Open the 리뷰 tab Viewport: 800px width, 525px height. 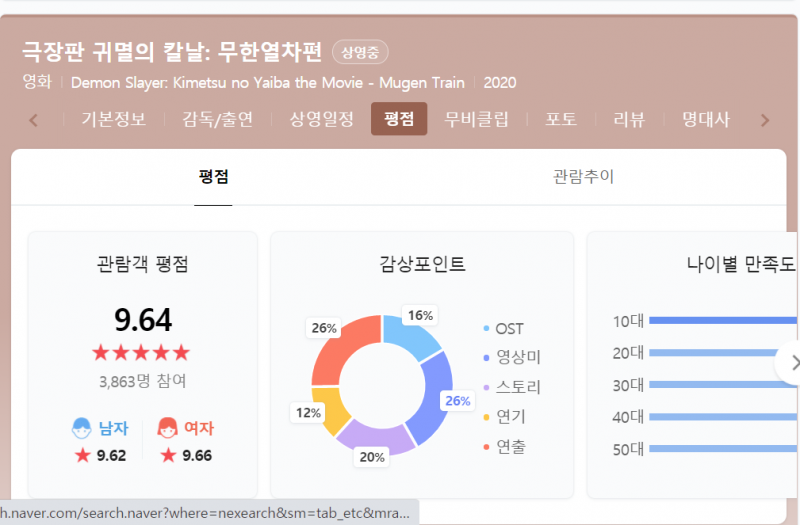pyautogui.click(x=629, y=119)
